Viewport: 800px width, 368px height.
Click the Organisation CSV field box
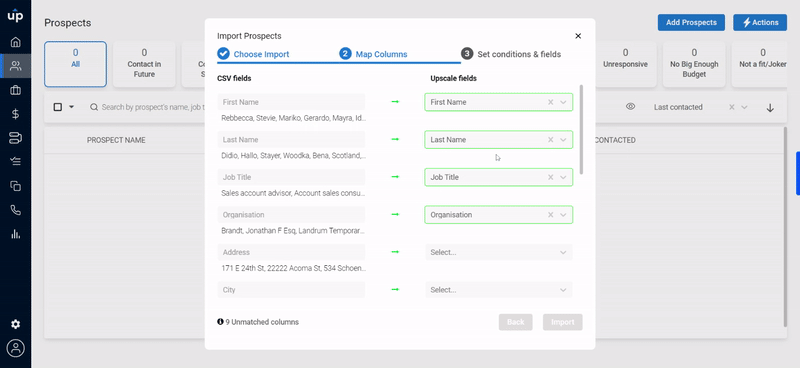tap(291, 215)
